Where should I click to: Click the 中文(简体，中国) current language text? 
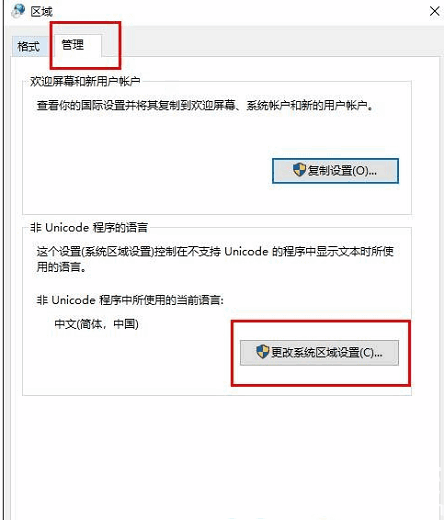[x=96, y=324]
